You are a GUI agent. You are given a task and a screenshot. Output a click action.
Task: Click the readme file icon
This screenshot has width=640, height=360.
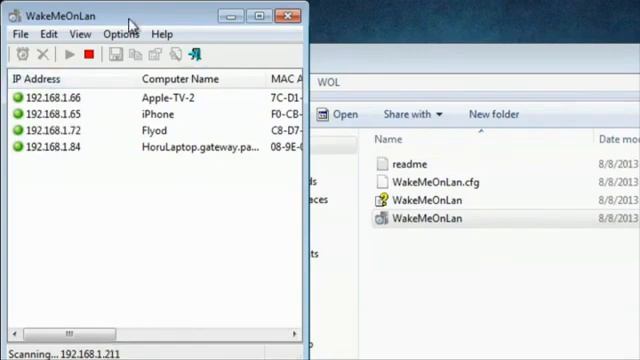(x=382, y=164)
